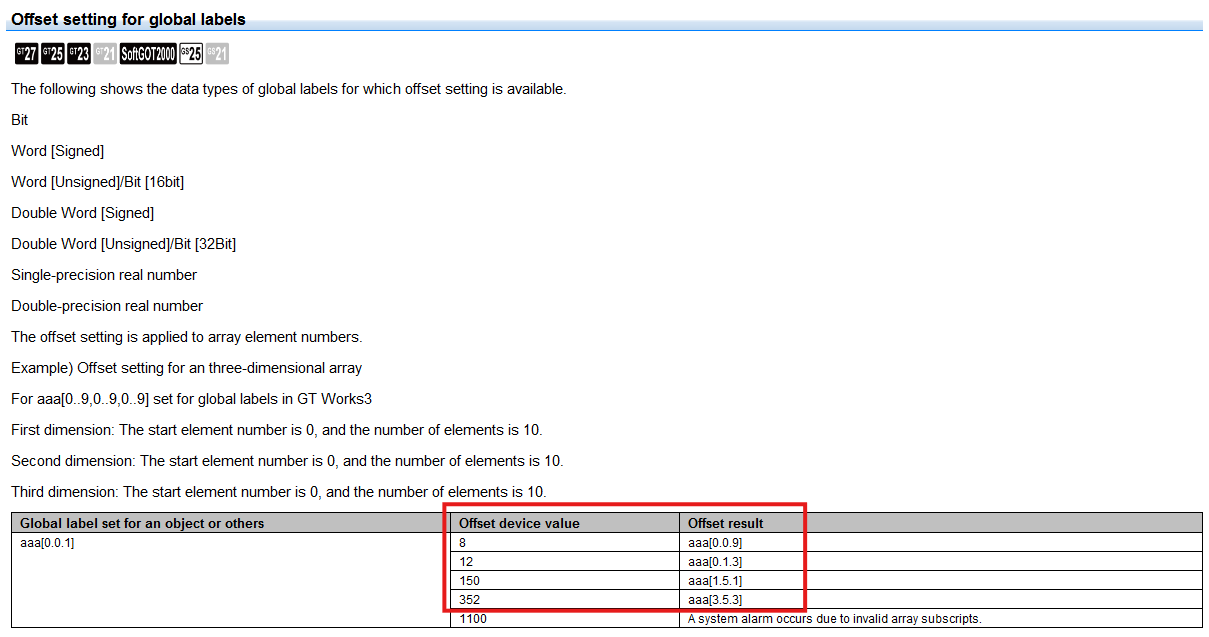Click the GT27 model badge

[26, 54]
